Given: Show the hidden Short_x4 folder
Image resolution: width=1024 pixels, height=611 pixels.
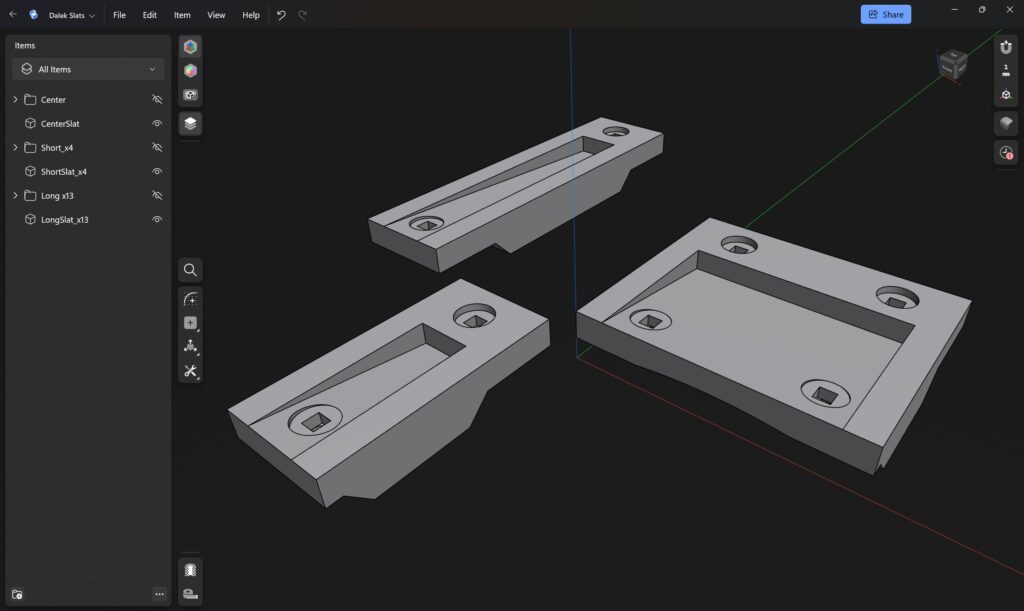Looking at the screenshot, I should pos(157,148).
